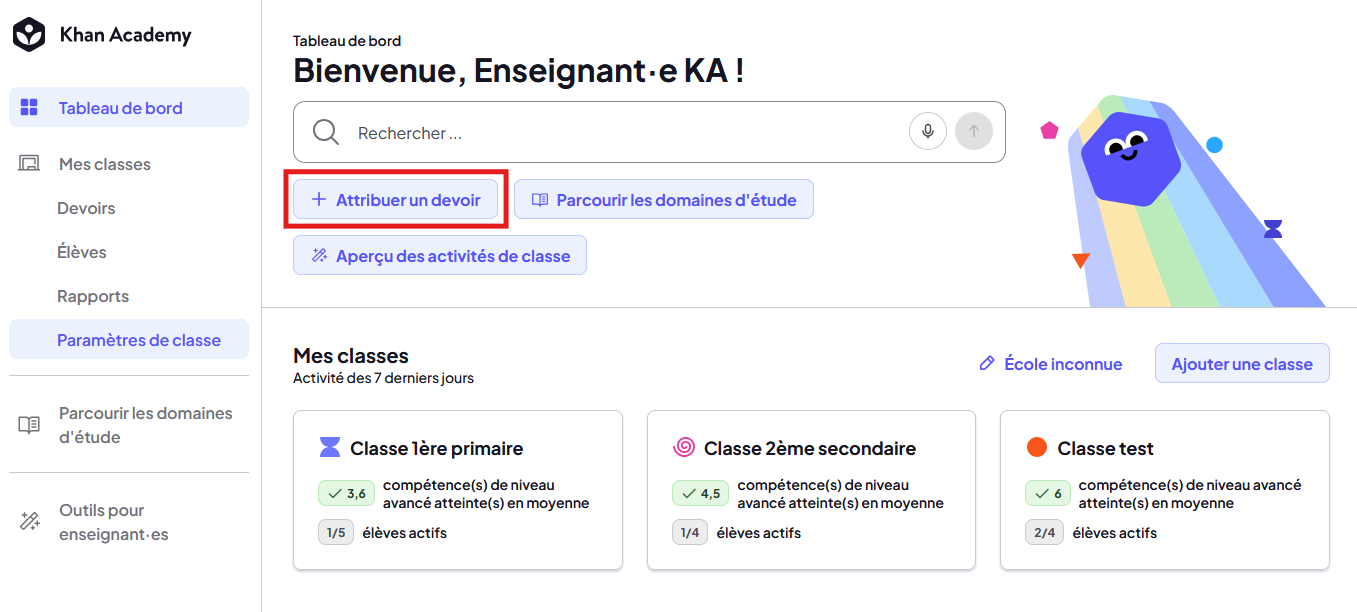Open Rapports in the sidebar
Viewport: 1357px width, 612px height.
pyautogui.click(x=93, y=296)
